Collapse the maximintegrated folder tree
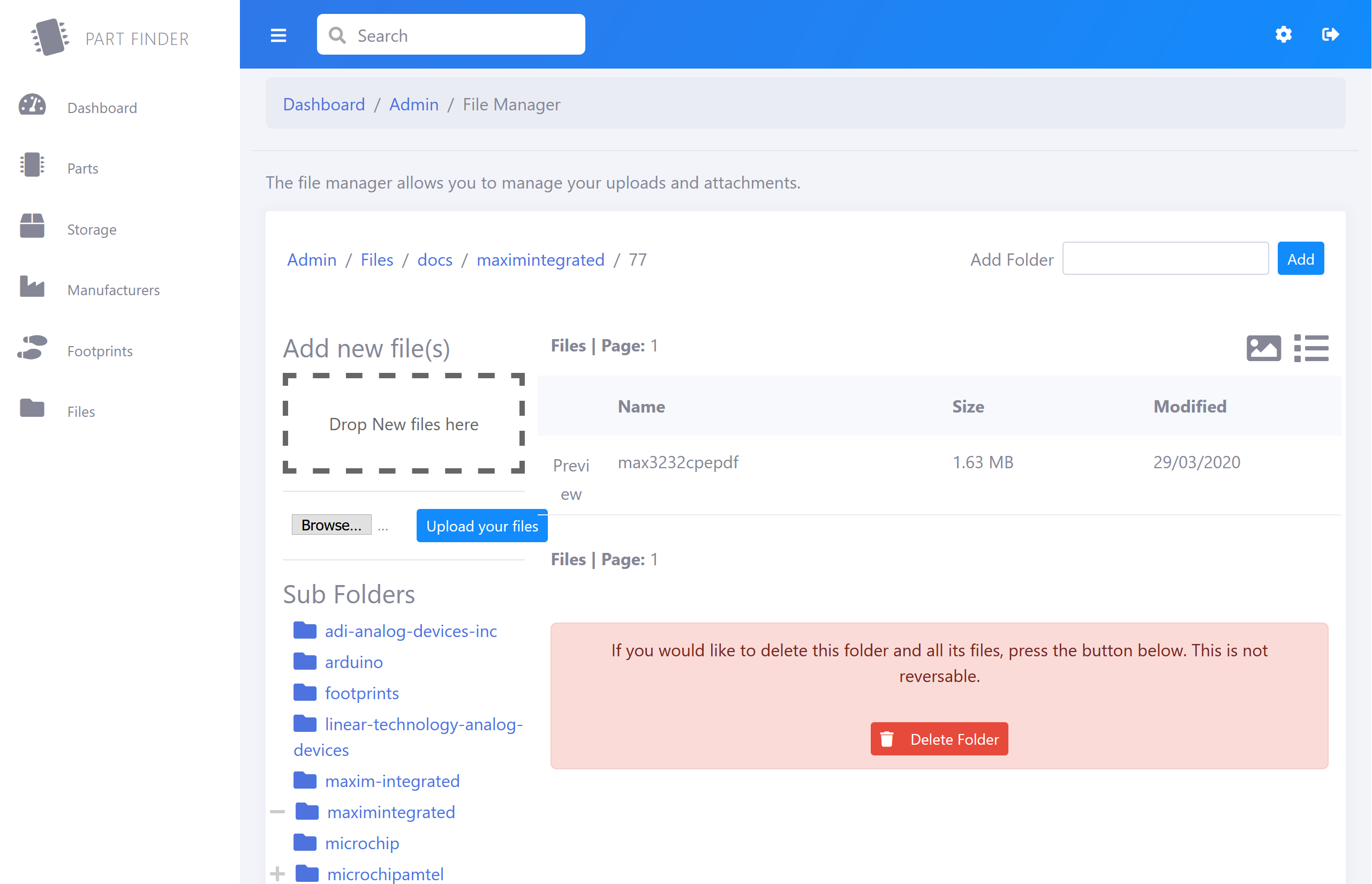The width and height of the screenshot is (1372, 884). coord(278,811)
